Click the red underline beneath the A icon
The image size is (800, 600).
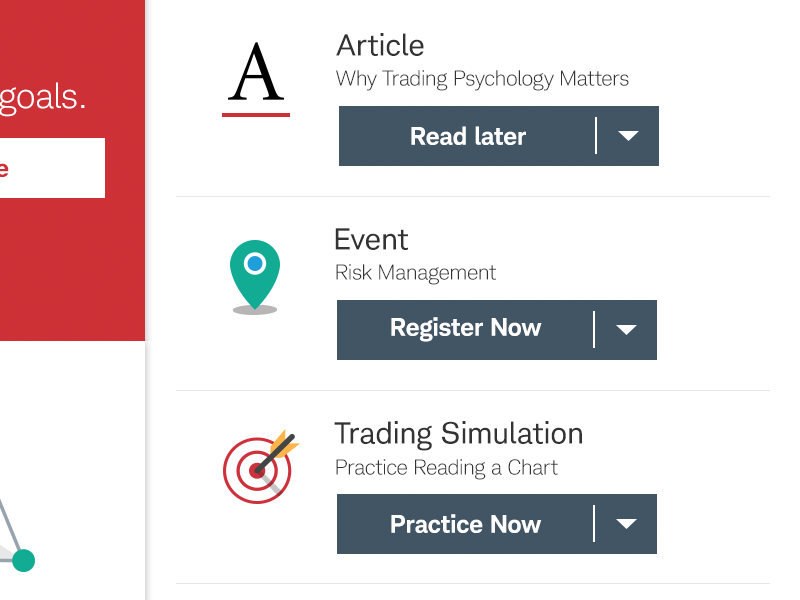pyautogui.click(x=256, y=115)
